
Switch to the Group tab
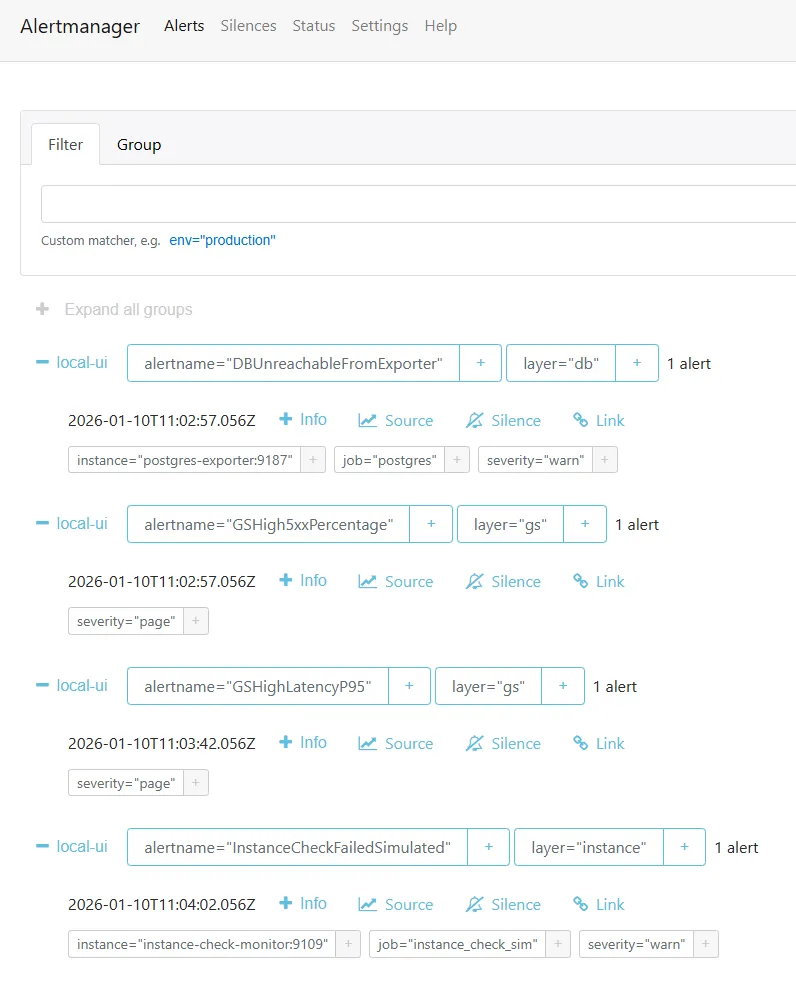[139, 145]
